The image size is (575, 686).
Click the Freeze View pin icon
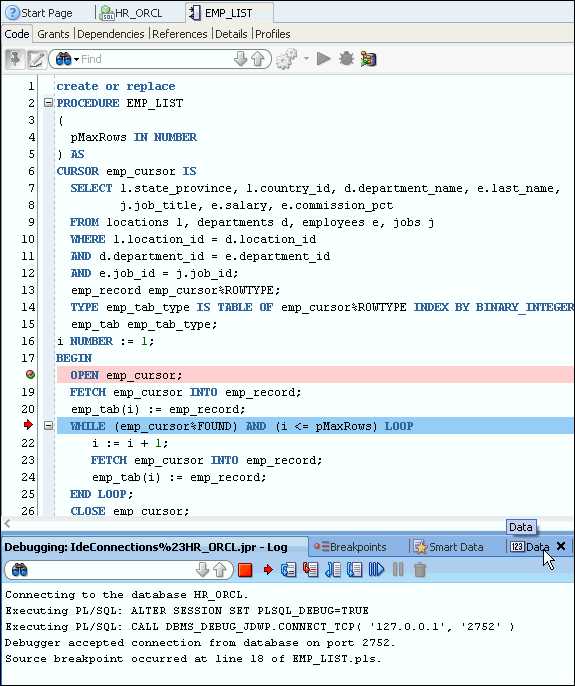pyautogui.click(x=15, y=59)
